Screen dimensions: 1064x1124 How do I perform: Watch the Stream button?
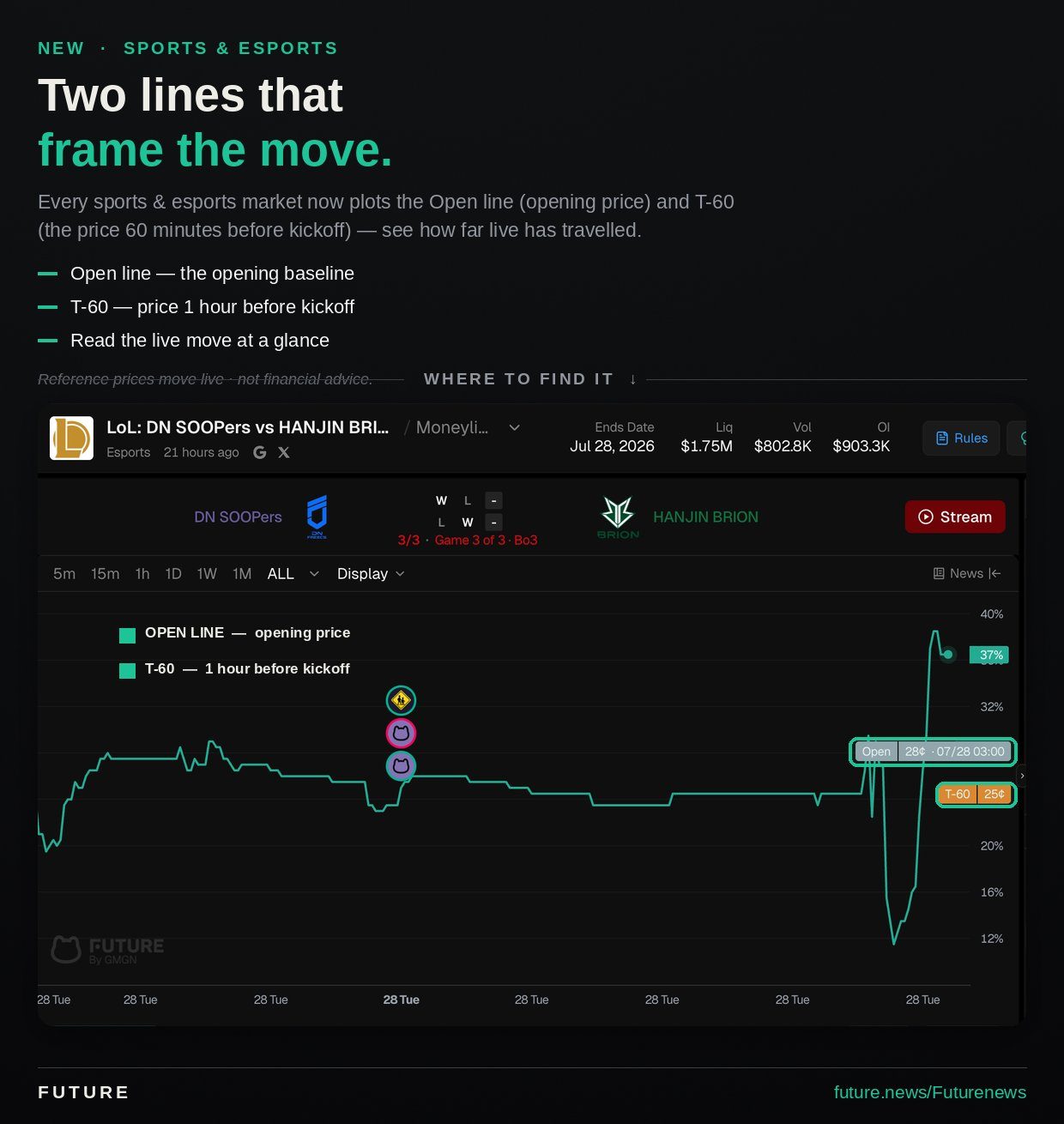(x=955, y=517)
